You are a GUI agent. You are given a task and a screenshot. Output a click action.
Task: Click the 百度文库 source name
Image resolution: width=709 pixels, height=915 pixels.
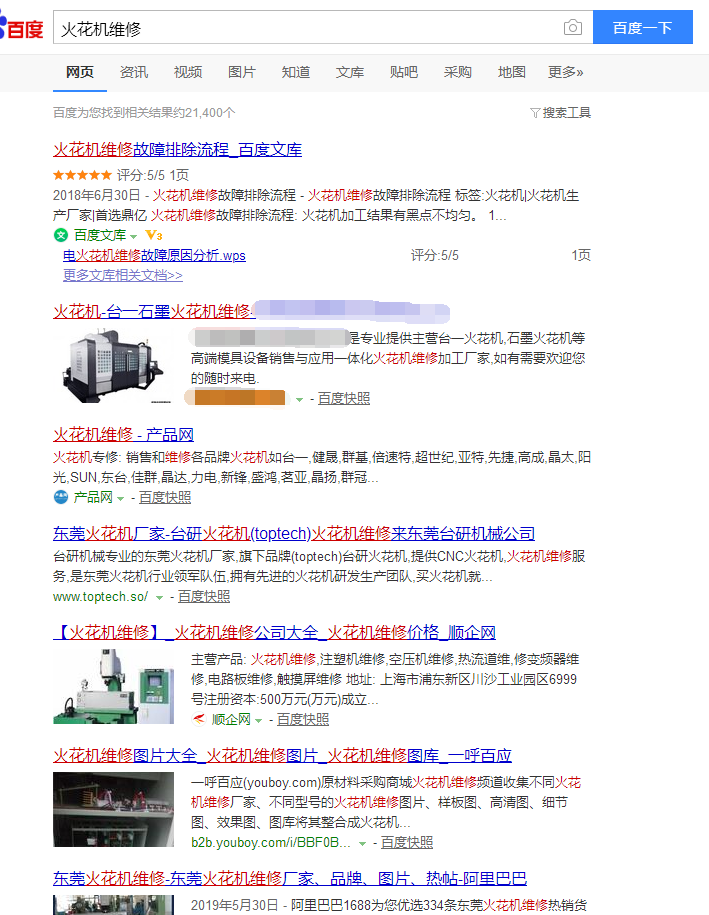(x=100, y=235)
